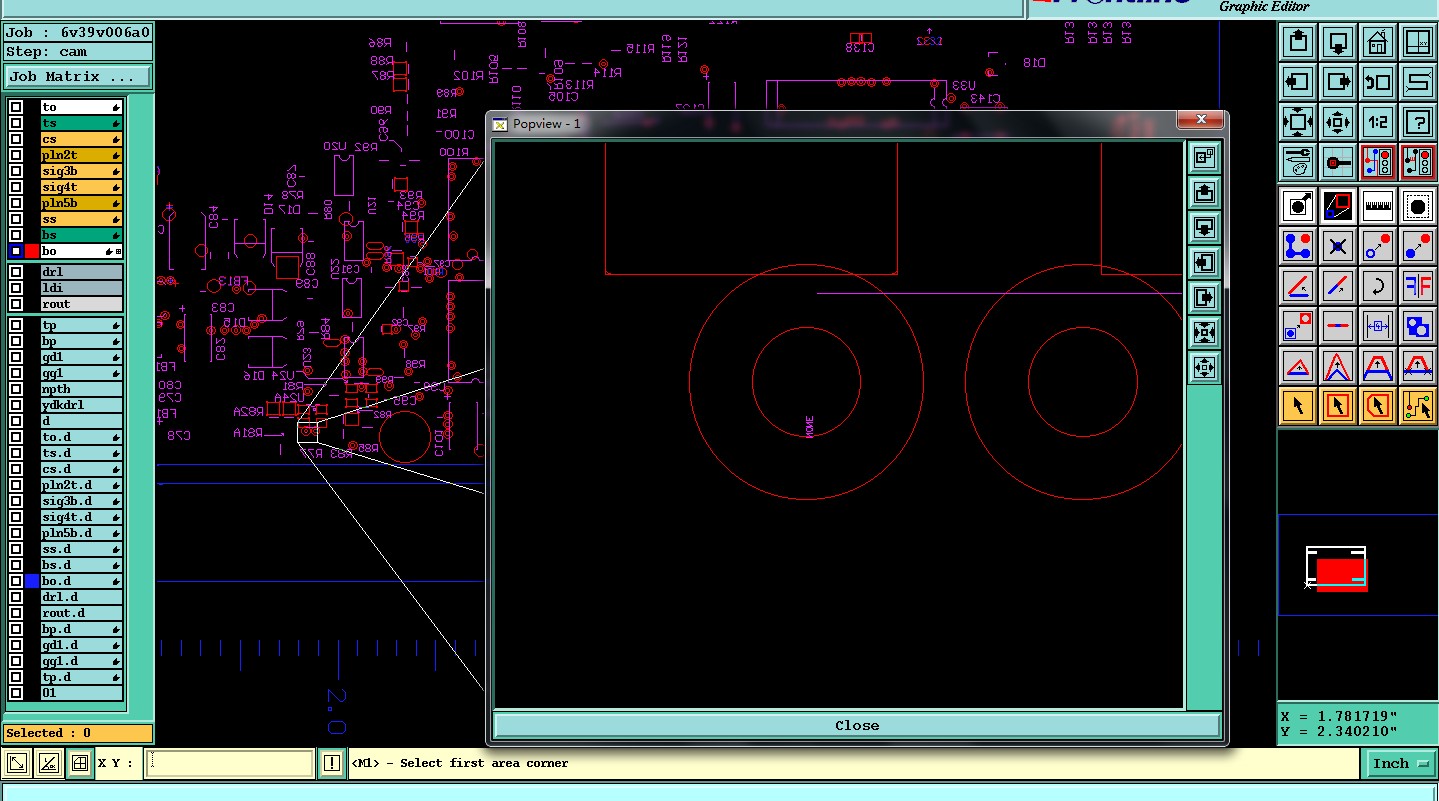Viewport: 1439px width, 801px height.
Task: Select the popview area zoom tool
Action: (1338, 206)
